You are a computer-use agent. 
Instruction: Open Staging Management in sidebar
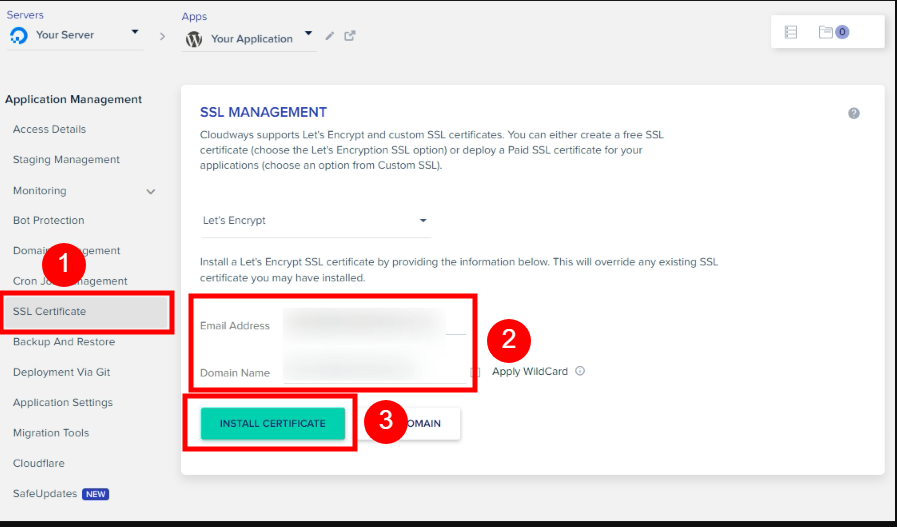(66, 160)
